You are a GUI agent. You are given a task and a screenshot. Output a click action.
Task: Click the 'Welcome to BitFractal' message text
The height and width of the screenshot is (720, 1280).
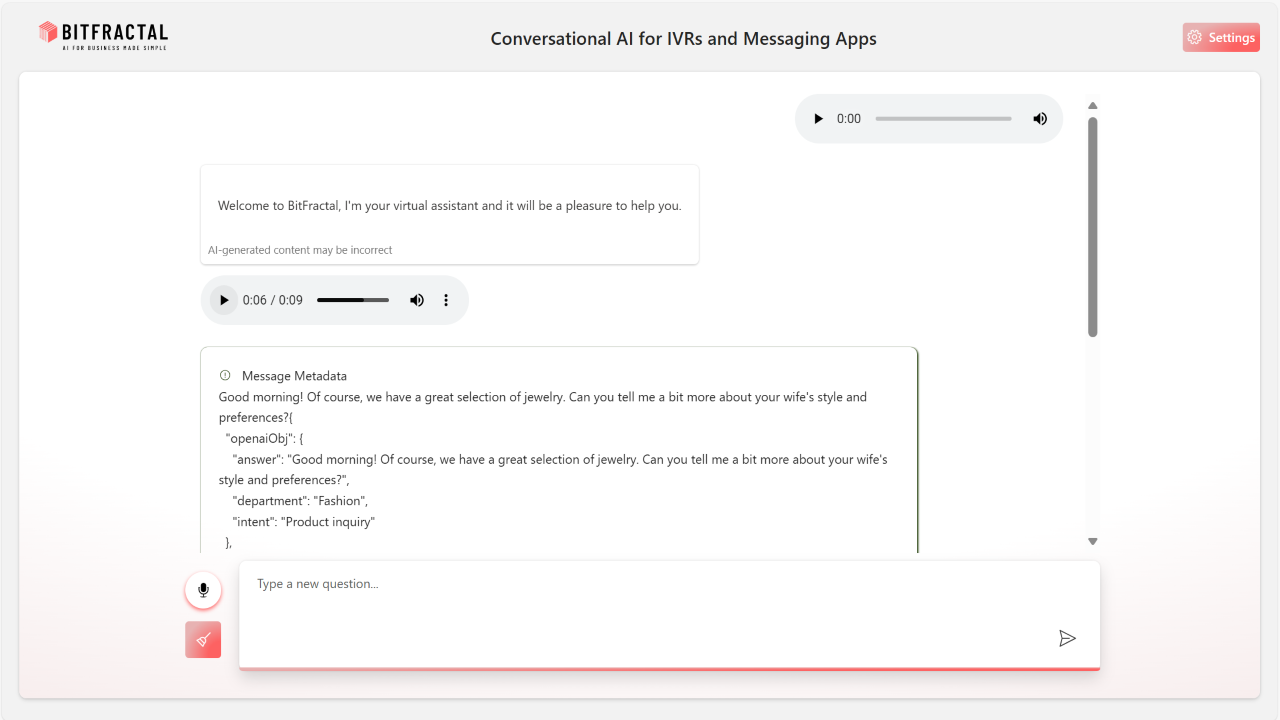click(x=450, y=206)
